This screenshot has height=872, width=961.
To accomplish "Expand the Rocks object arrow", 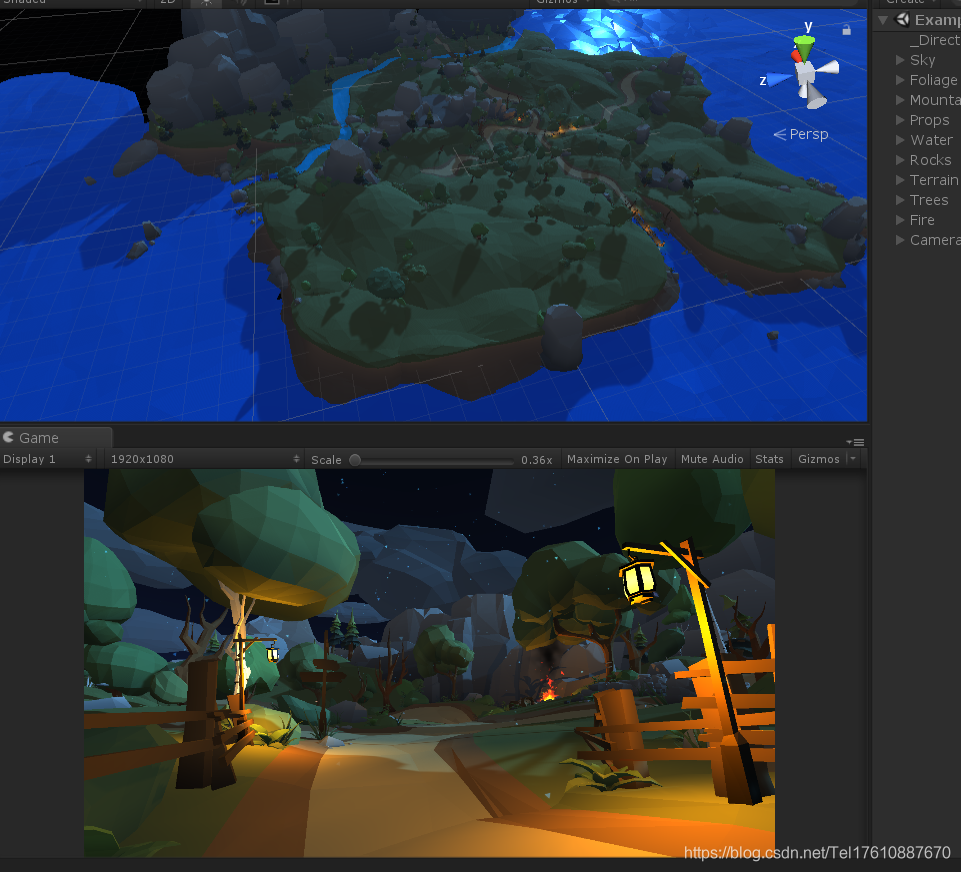I will point(900,160).
